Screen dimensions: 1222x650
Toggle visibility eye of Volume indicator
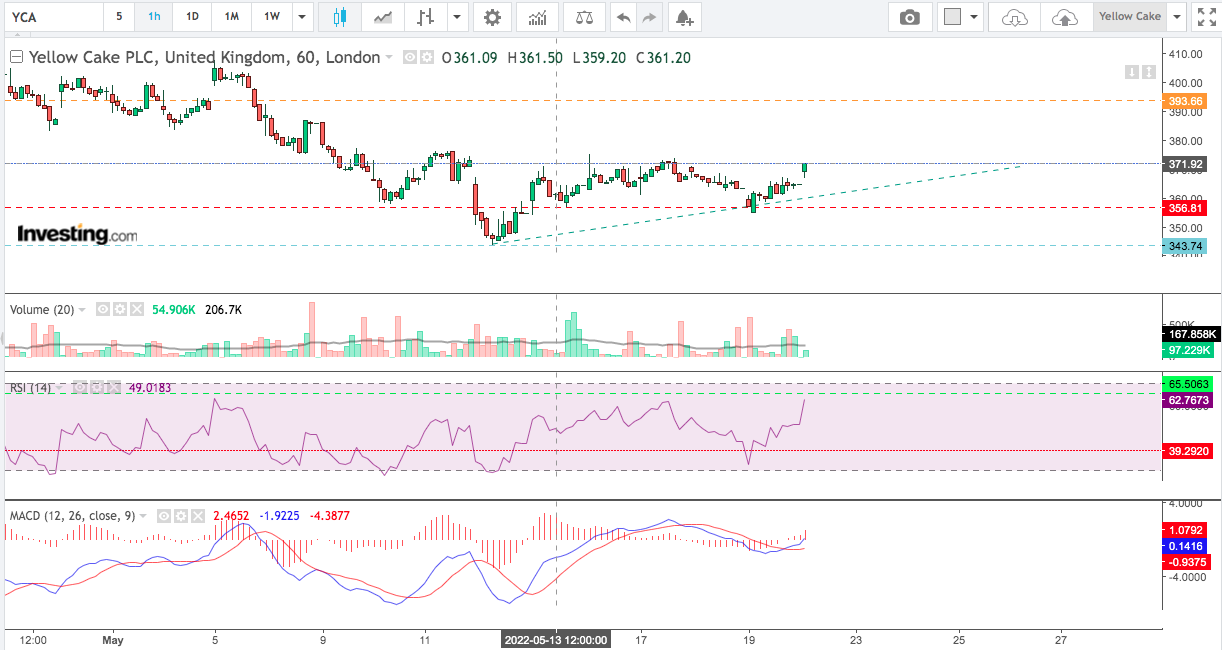(103, 310)
